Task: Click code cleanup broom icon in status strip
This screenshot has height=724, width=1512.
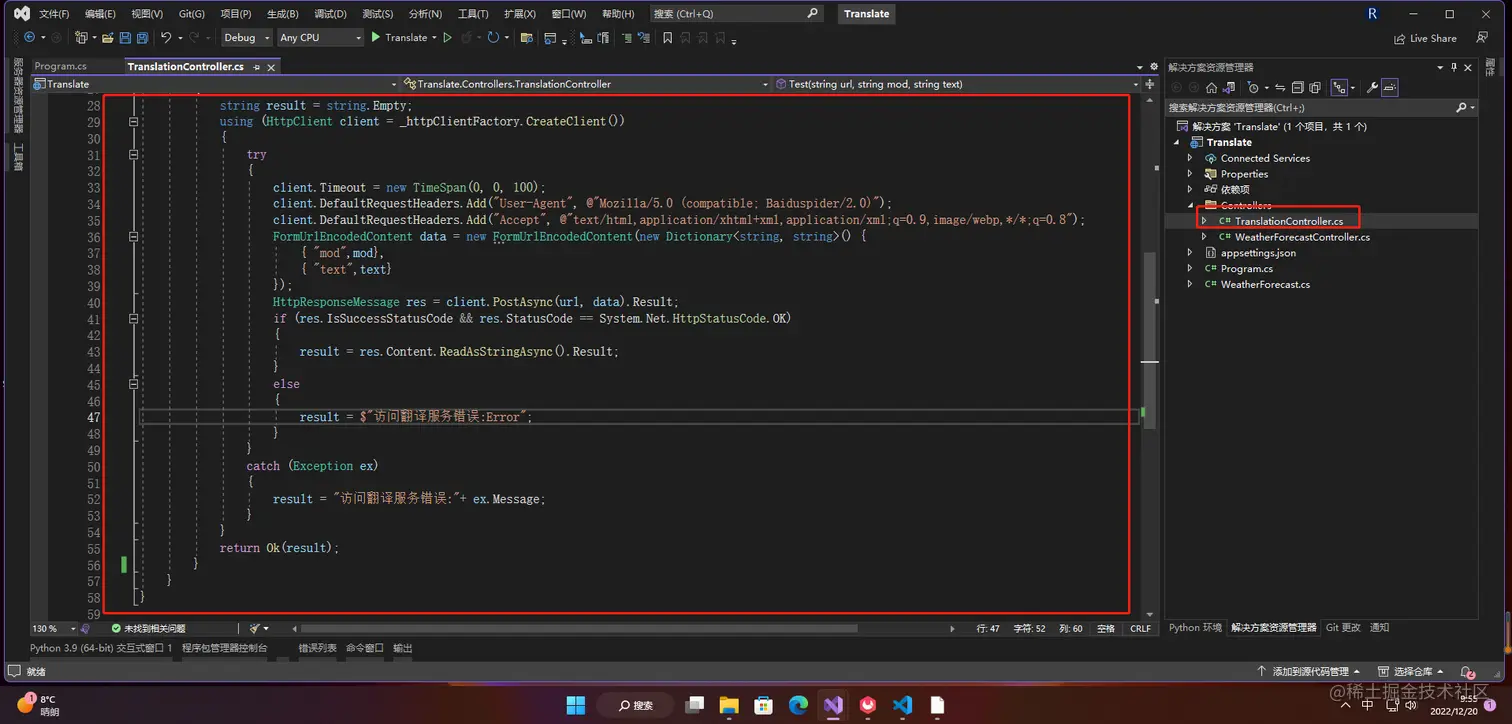Action: point(254,628)
